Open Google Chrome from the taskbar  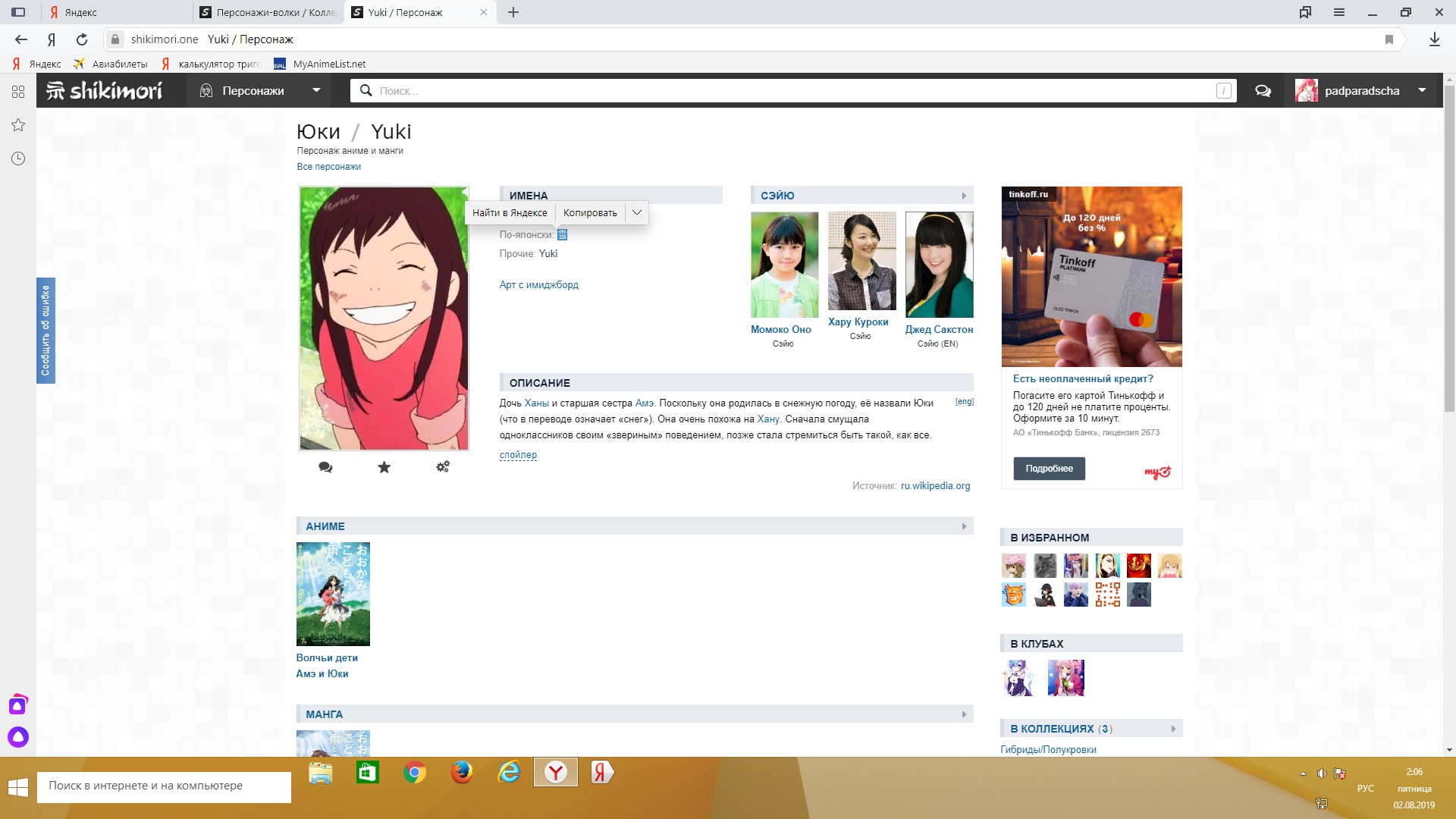click(x=415, y=773)
